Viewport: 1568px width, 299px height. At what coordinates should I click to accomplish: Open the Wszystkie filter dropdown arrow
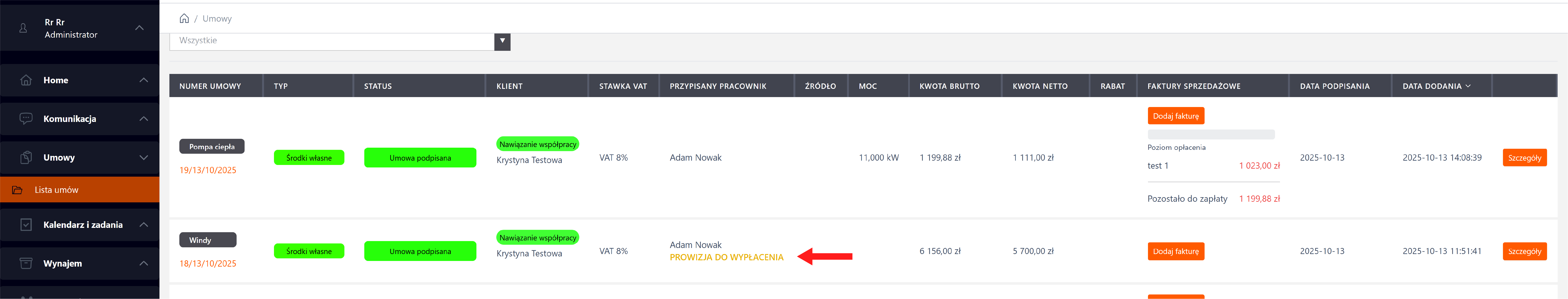click(502, 41)
